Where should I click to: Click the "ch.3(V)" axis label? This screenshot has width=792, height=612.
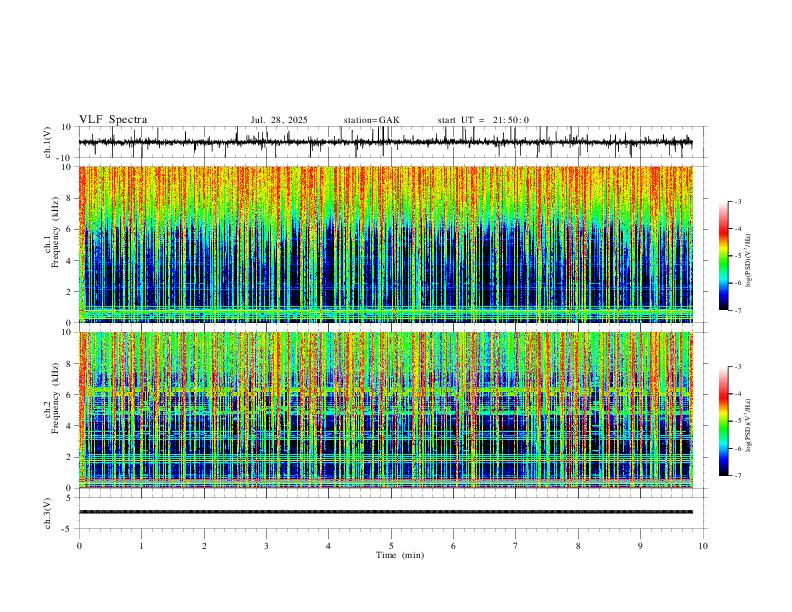point(48,513)
